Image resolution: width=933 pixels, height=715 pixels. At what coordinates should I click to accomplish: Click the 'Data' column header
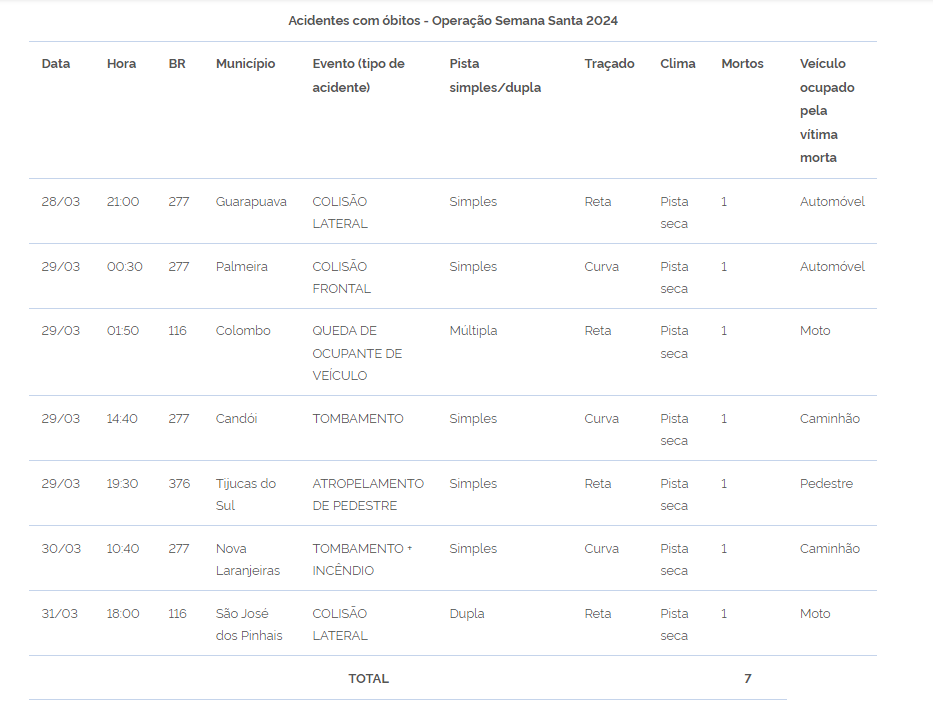tap(56, 64)
